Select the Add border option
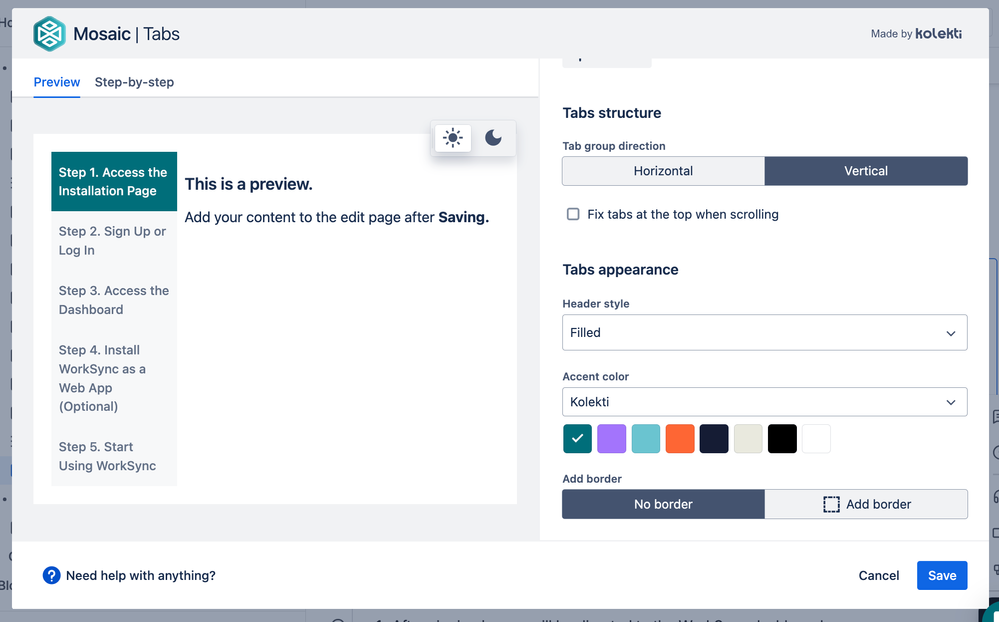Screen dimensions: 999x622 [x=865, y=504]
